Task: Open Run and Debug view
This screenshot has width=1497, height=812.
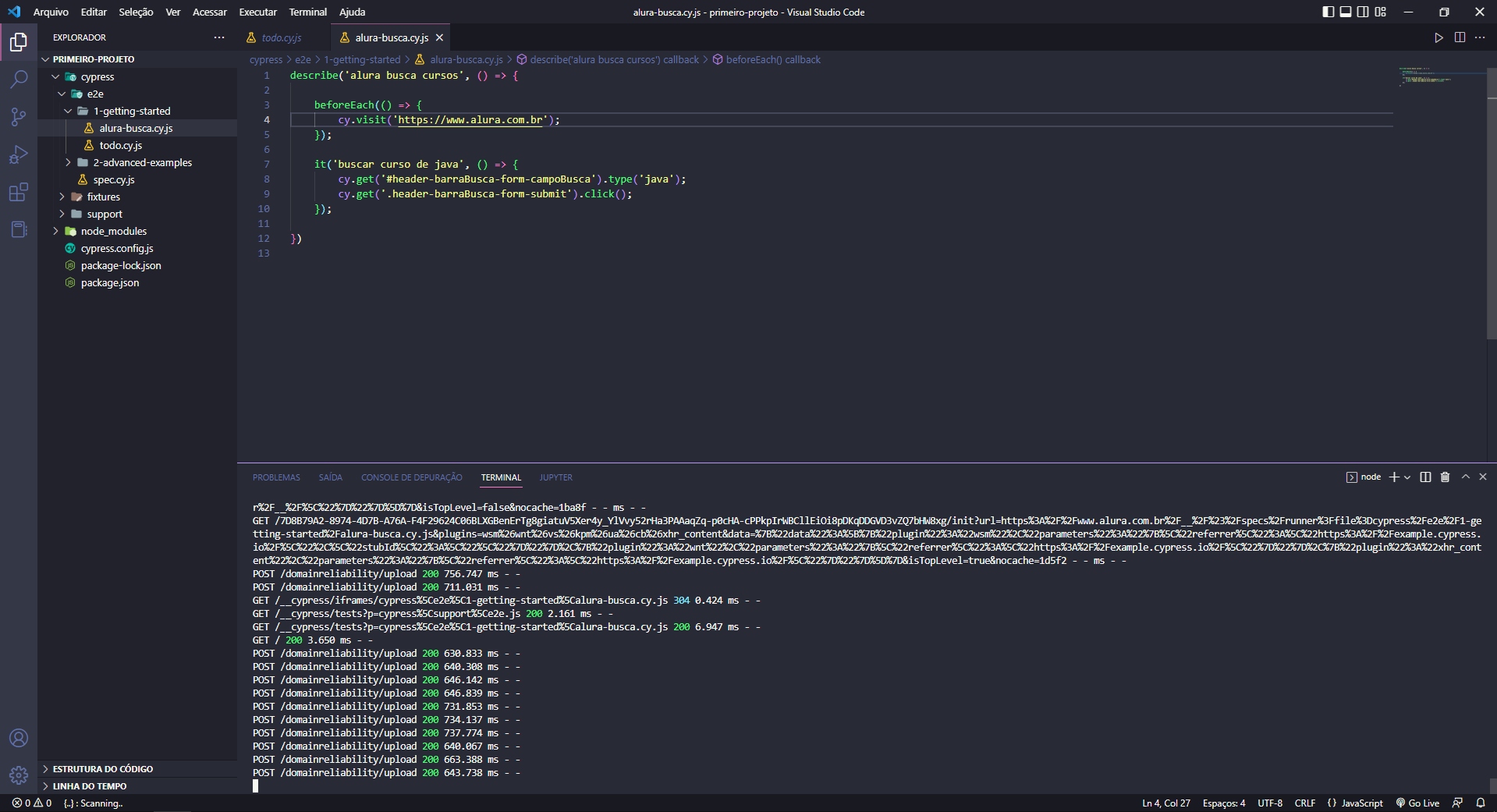Action: (x=19, y=154)
